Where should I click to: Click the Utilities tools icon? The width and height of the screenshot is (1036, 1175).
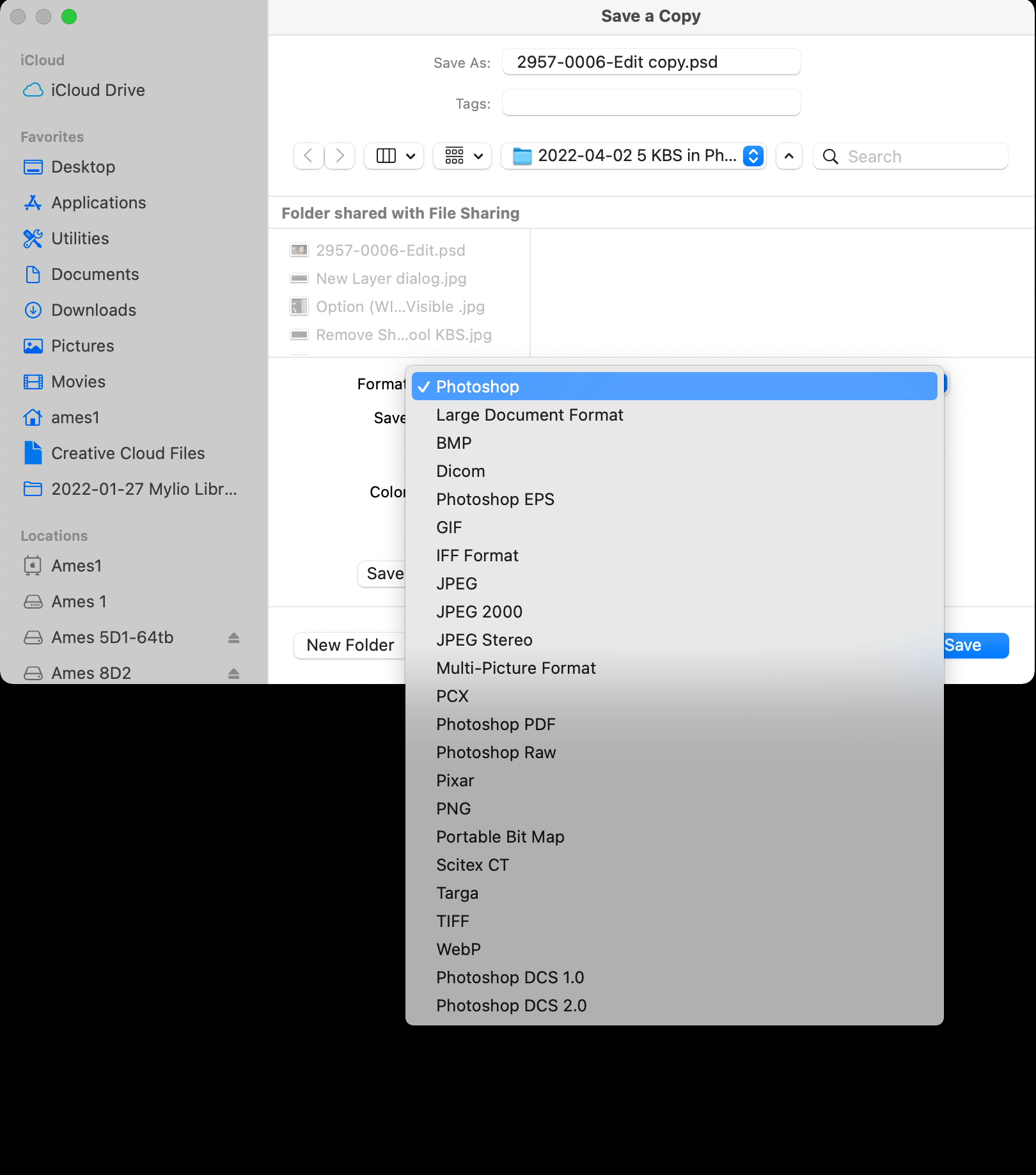(x=33, y=238)
